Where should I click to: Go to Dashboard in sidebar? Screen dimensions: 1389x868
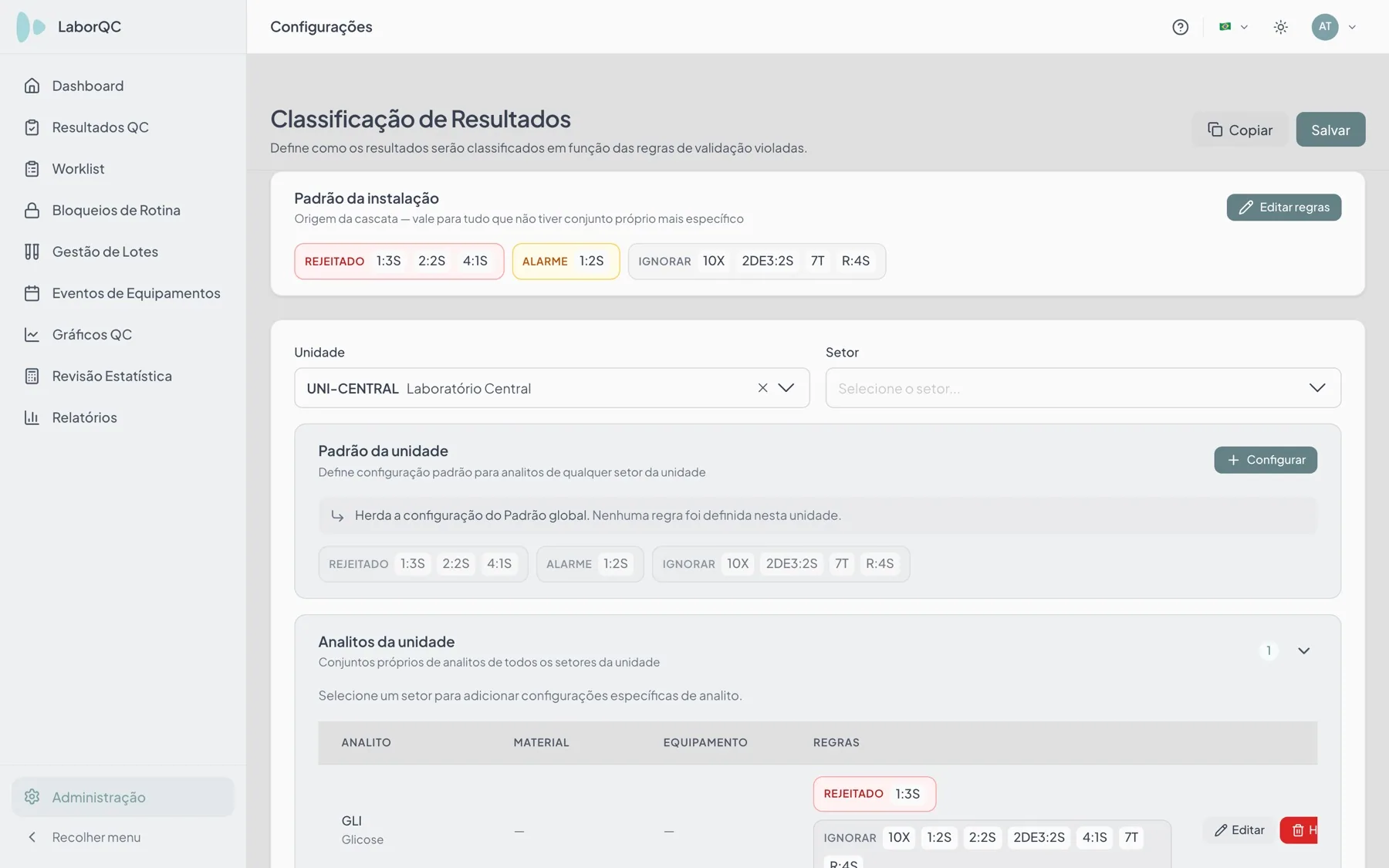pyautogui.click(x=123, y=86)
